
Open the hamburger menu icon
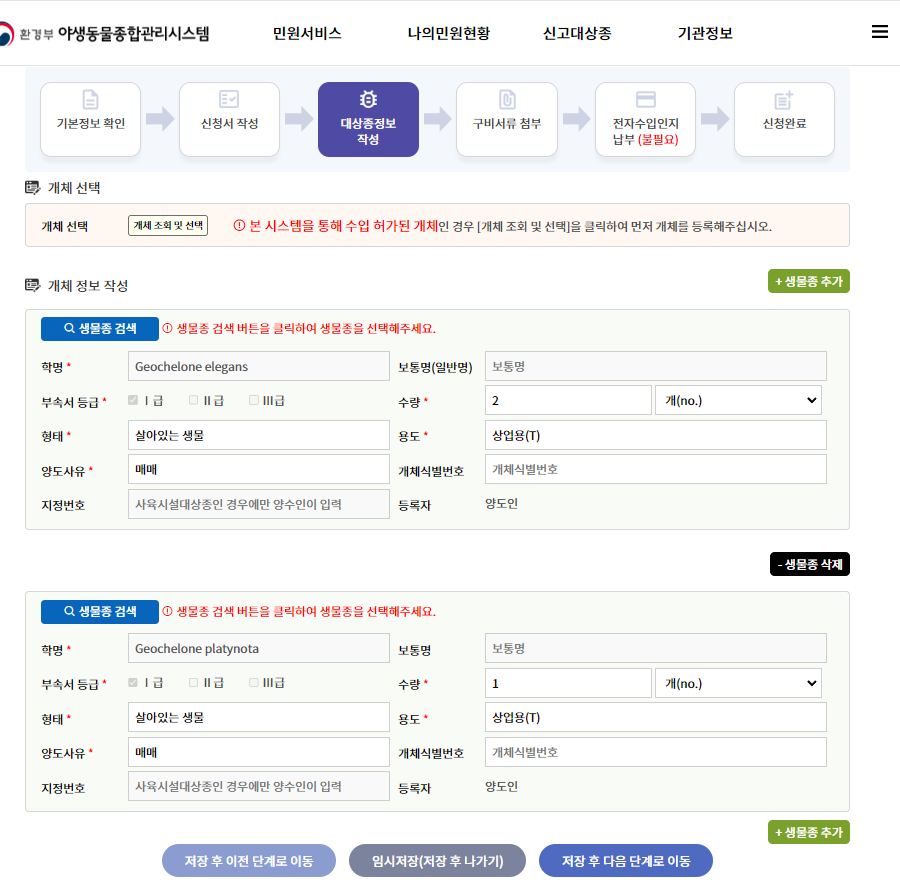coord(879,32)
